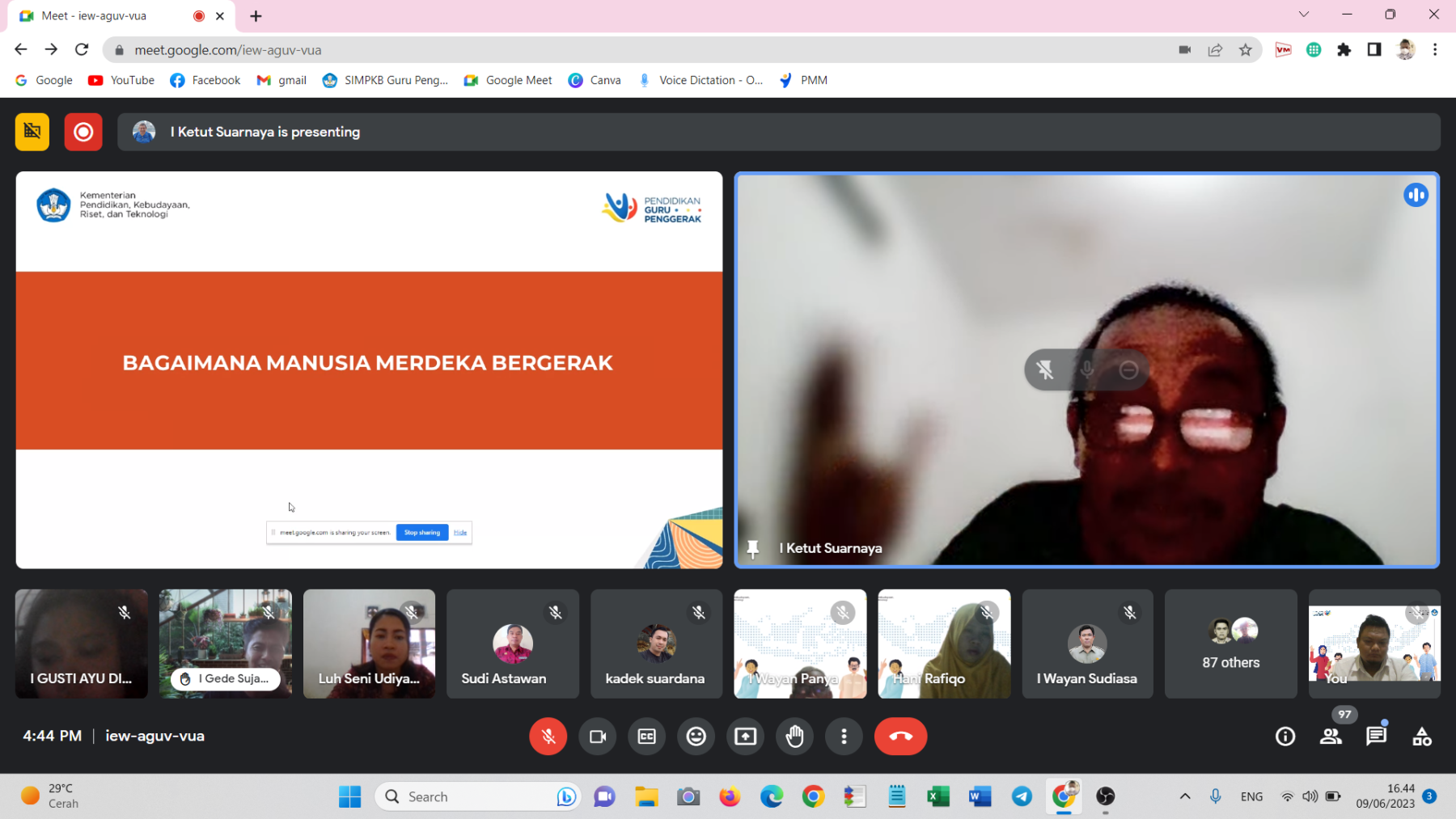Open Canva bookmark in bookmarks bar
This screenshot has height=819, width=1456.
(x=595, y=80)
